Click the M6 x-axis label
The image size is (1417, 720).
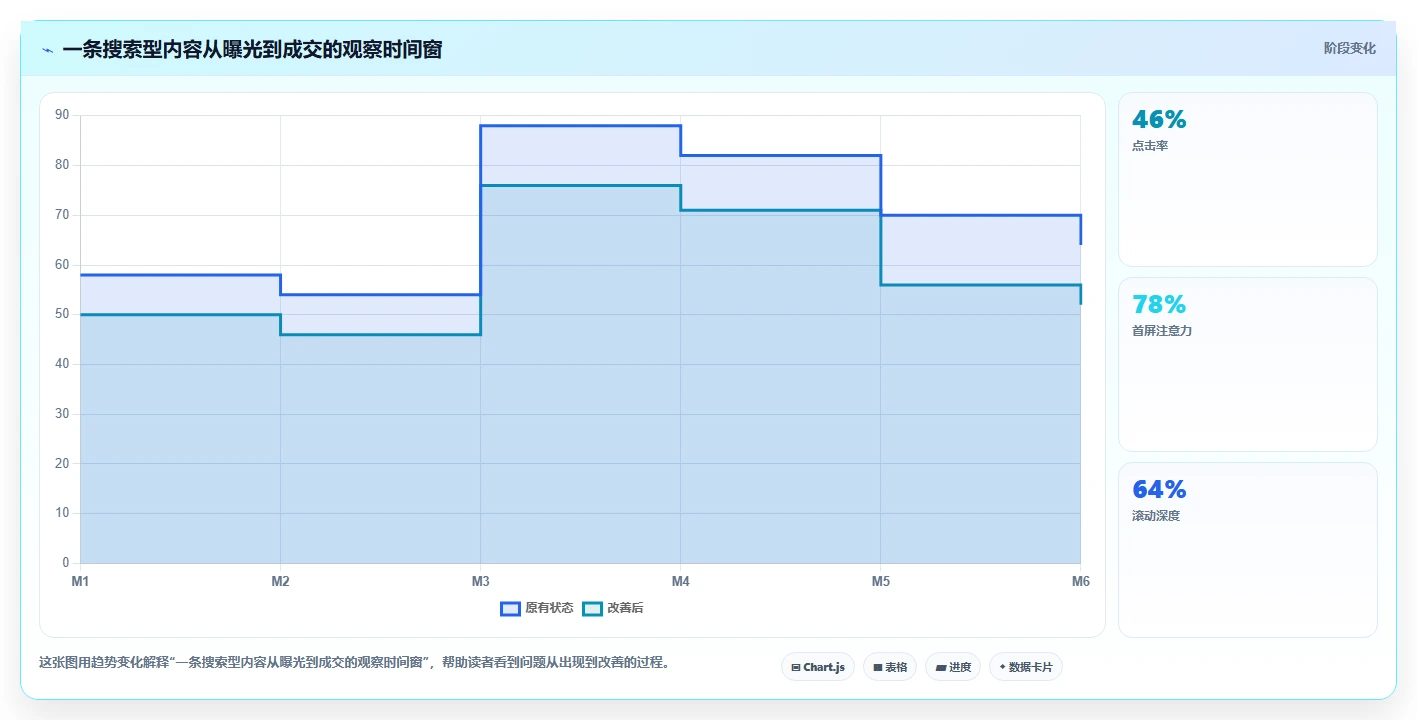coord(1080,581)
